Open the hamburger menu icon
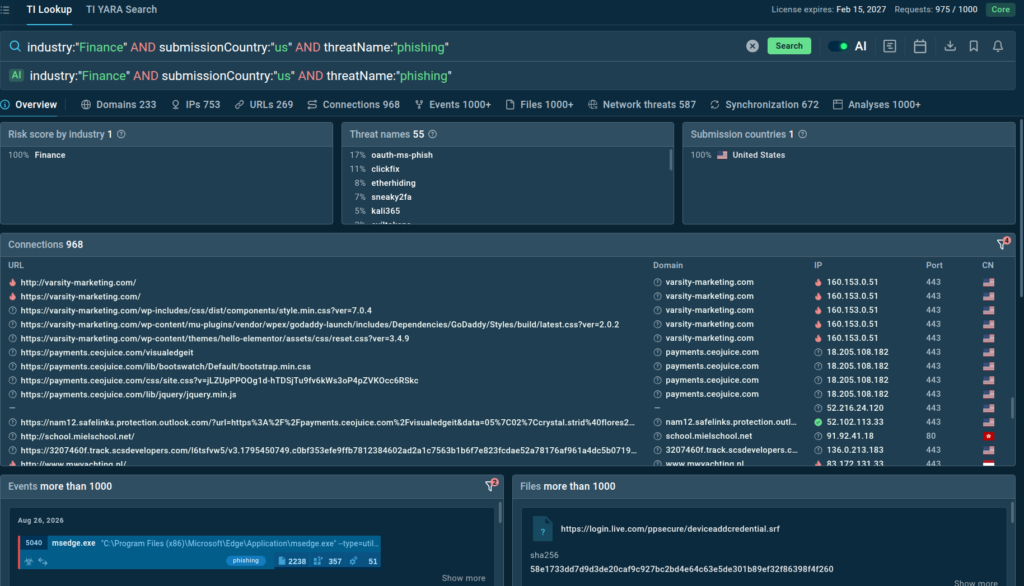 click(x=5, y=10)
